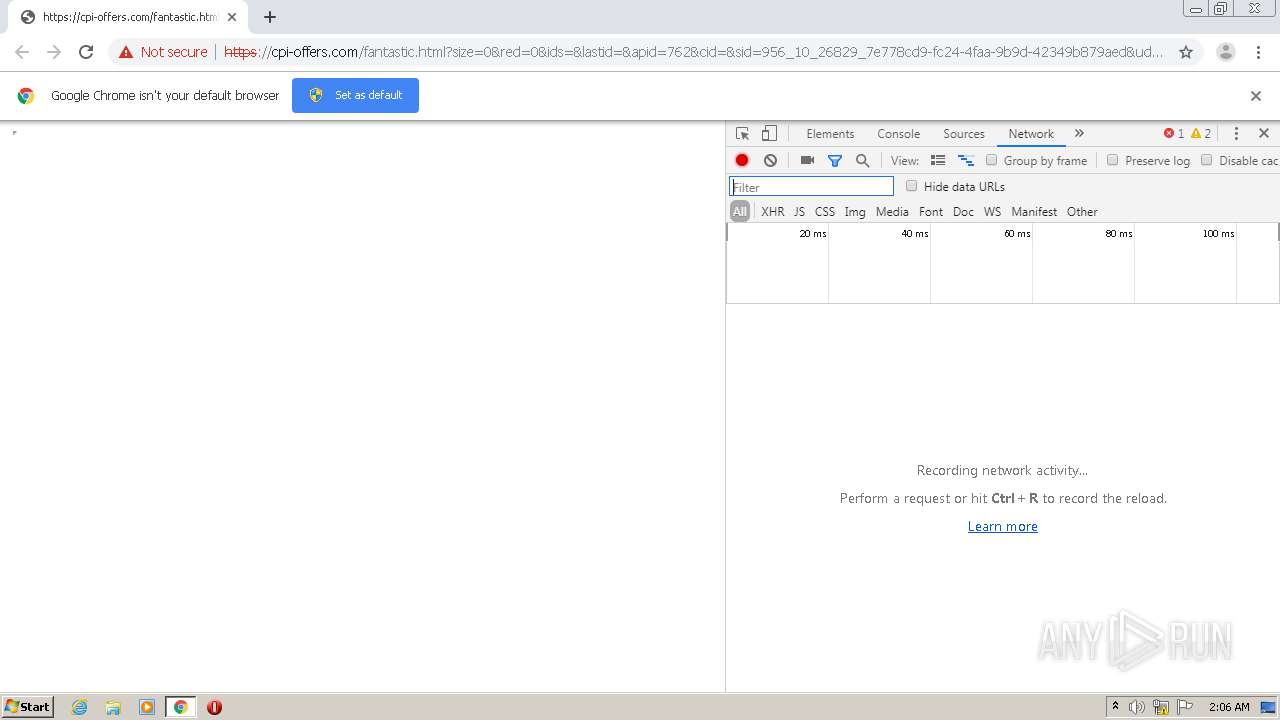Switch to the Console tab
1280x720 pixels.
click(x=898, y=134)
